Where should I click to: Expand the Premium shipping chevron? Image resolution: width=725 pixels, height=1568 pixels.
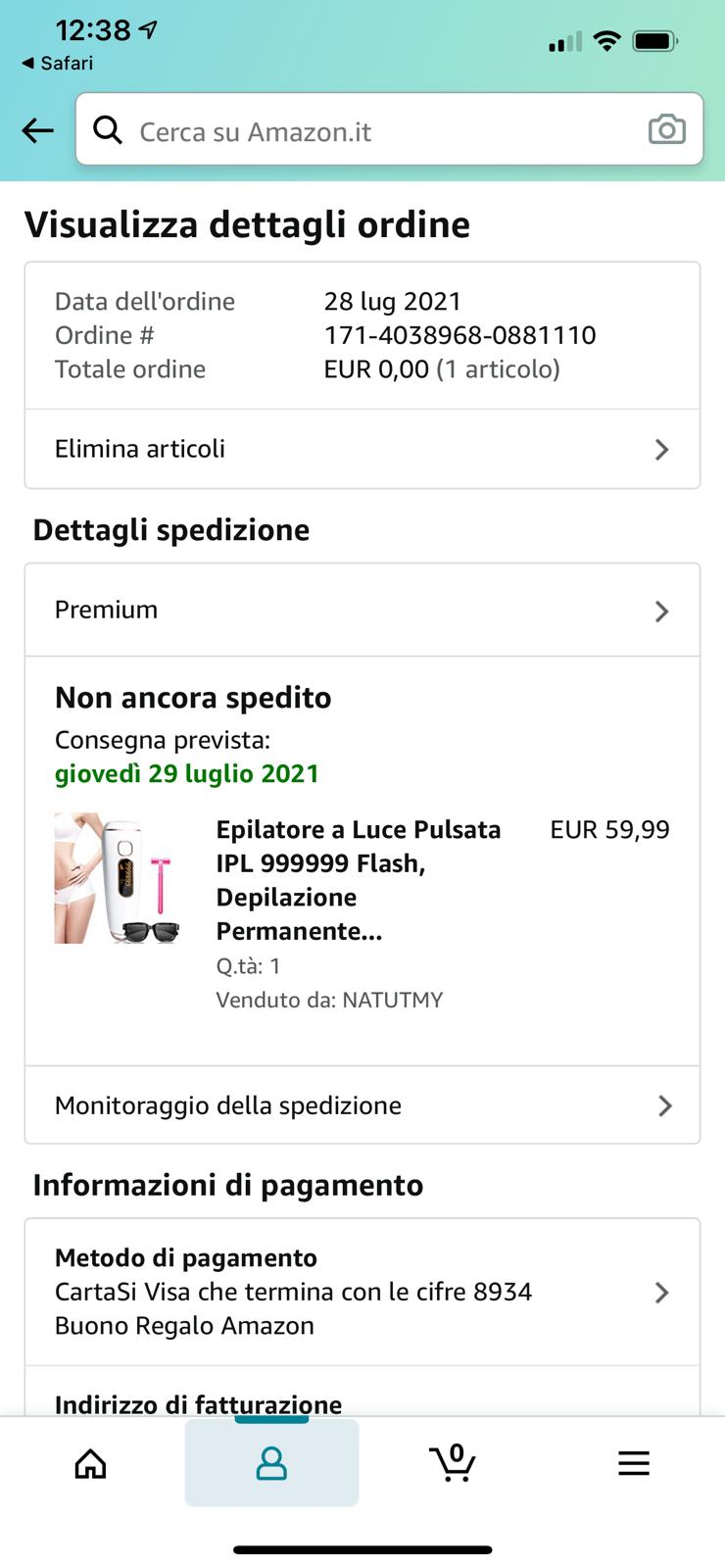pyautogui.click(x=662, y=612)
